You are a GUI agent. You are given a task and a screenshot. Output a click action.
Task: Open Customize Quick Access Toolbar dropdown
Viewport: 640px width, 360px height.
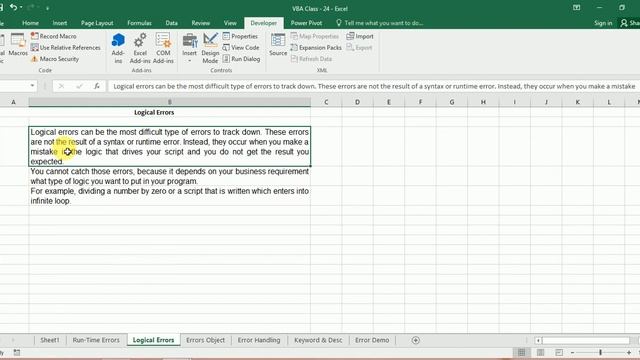point(47,8)
